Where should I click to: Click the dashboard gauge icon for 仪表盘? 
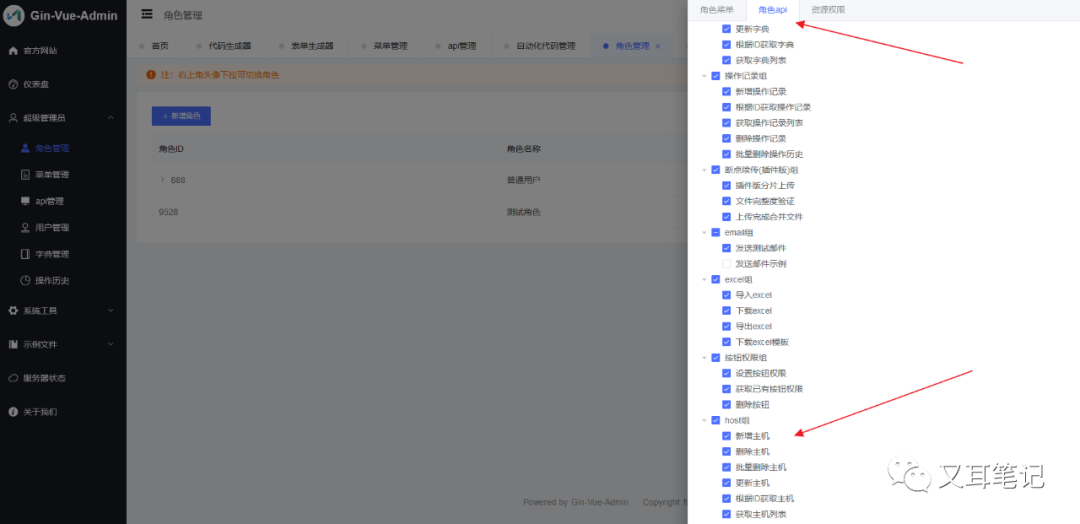pos(12,85)
